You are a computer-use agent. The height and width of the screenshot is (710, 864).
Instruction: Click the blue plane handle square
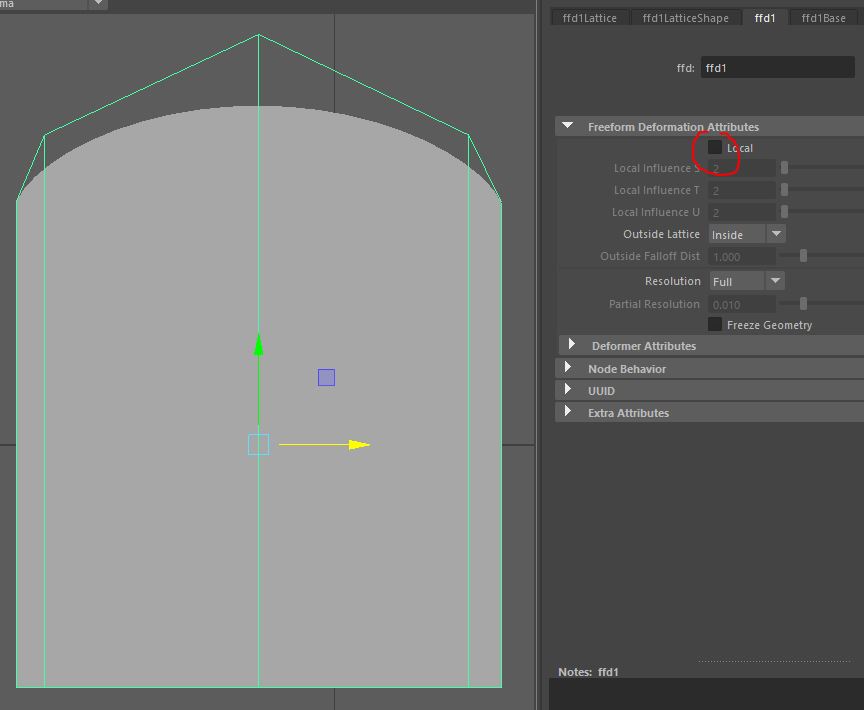pyautogui.click(x=326, y=377)
